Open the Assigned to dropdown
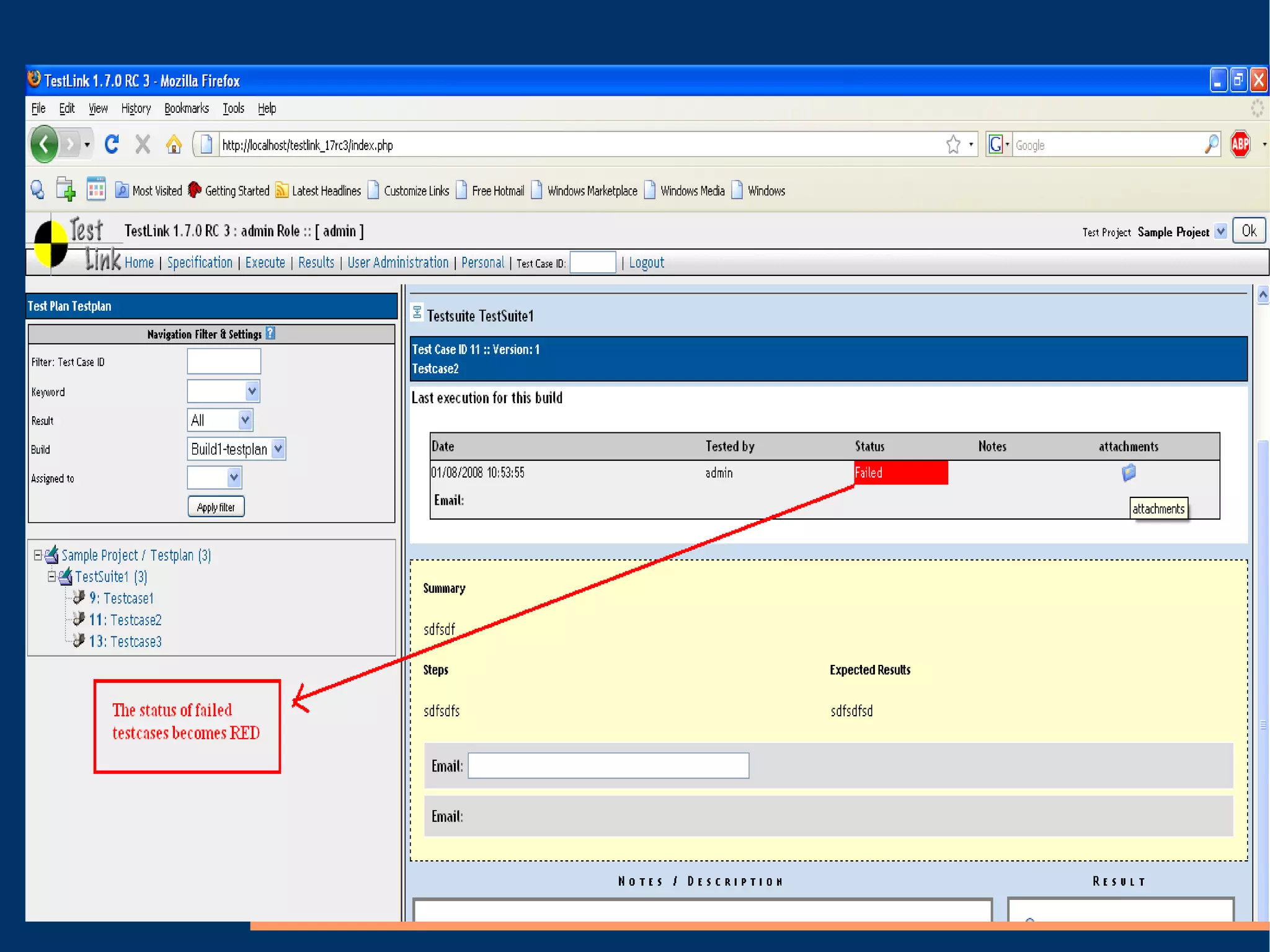 click(215, 478)
